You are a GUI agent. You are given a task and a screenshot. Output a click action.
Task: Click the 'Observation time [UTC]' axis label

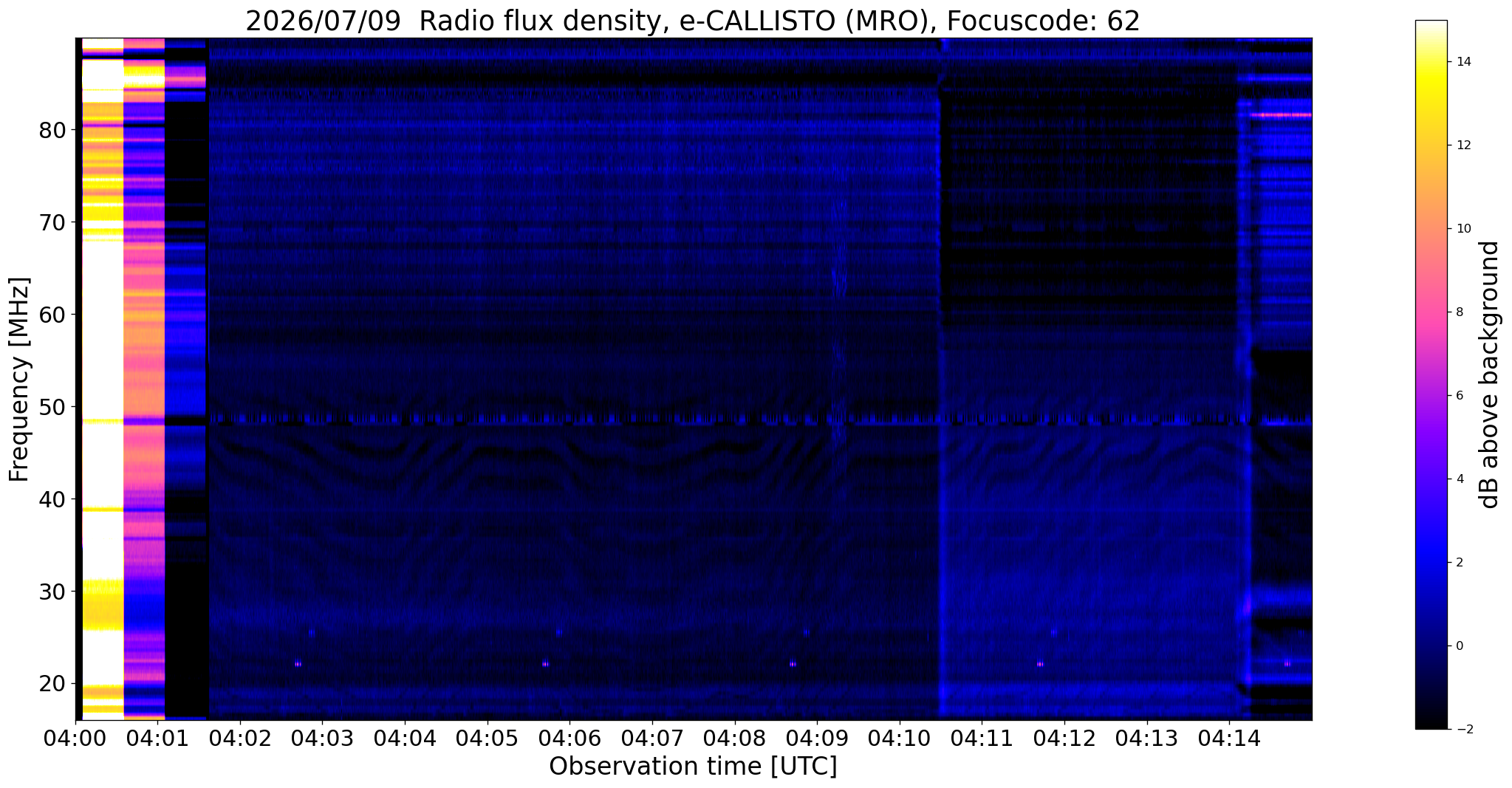point(693,767)
